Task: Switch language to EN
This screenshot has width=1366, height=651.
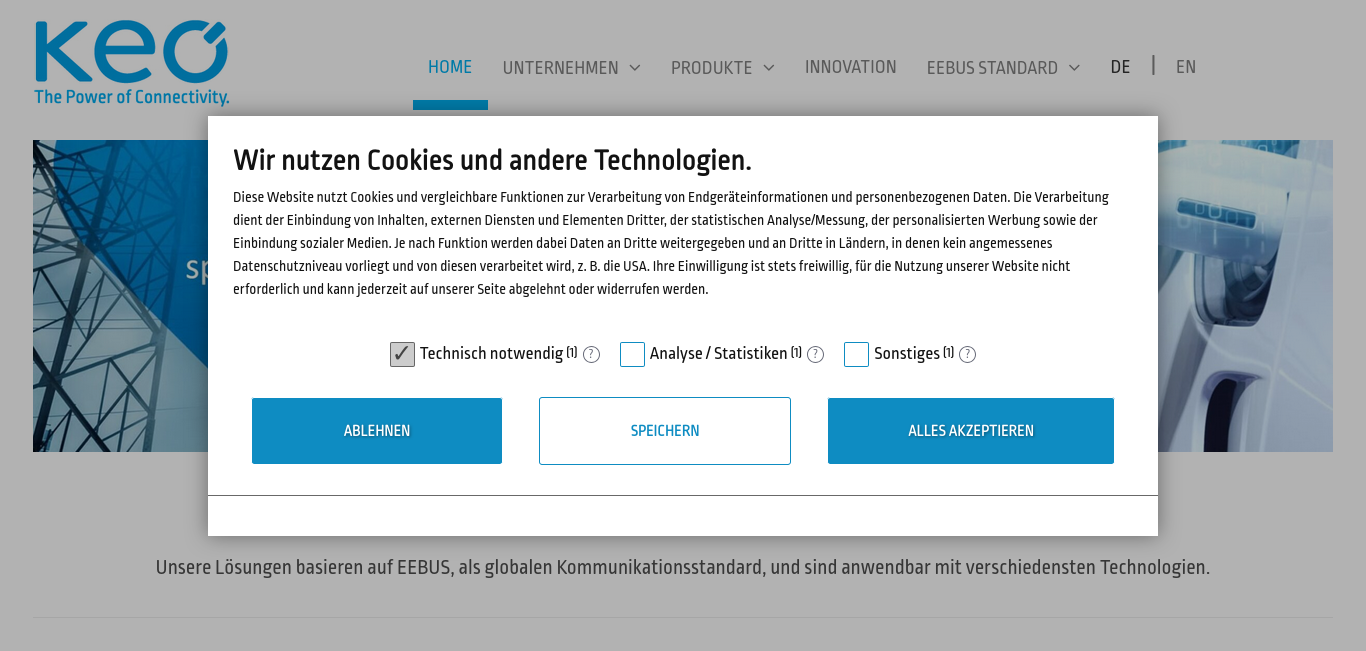Action: click(1186, 67)
